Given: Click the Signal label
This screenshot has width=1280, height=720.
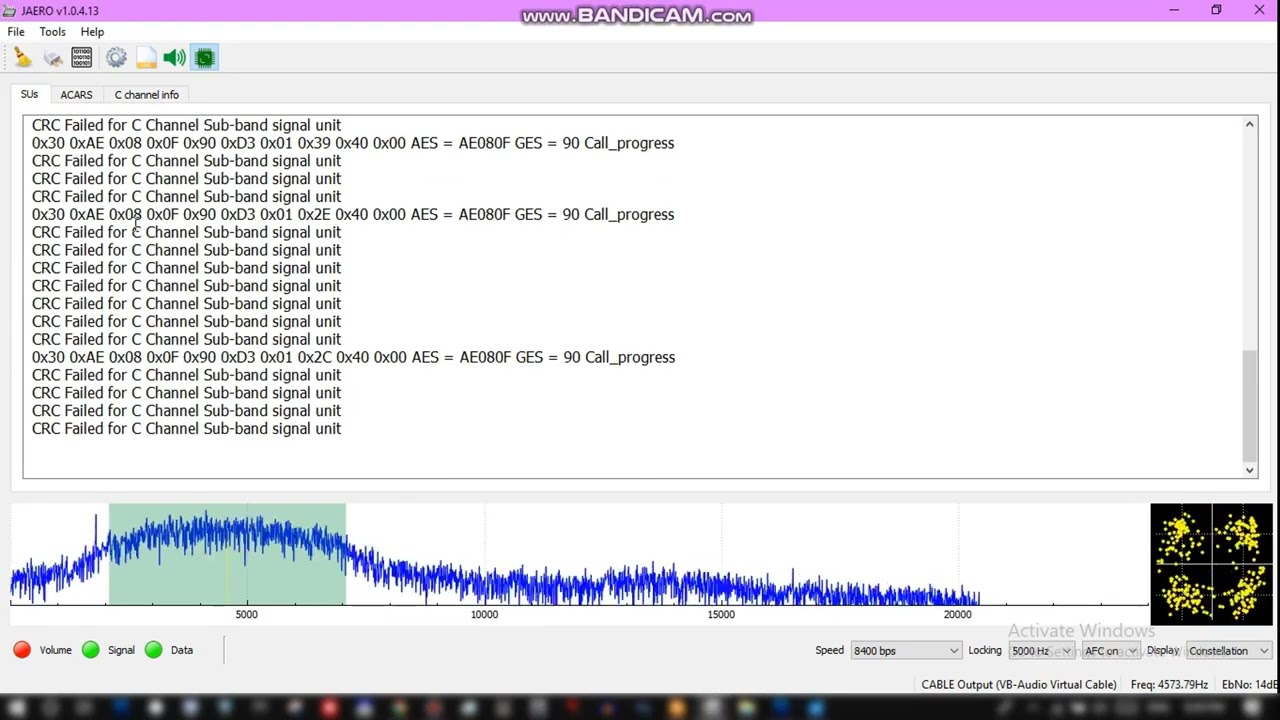Looking at the screenshot, I should pos(121,650).
